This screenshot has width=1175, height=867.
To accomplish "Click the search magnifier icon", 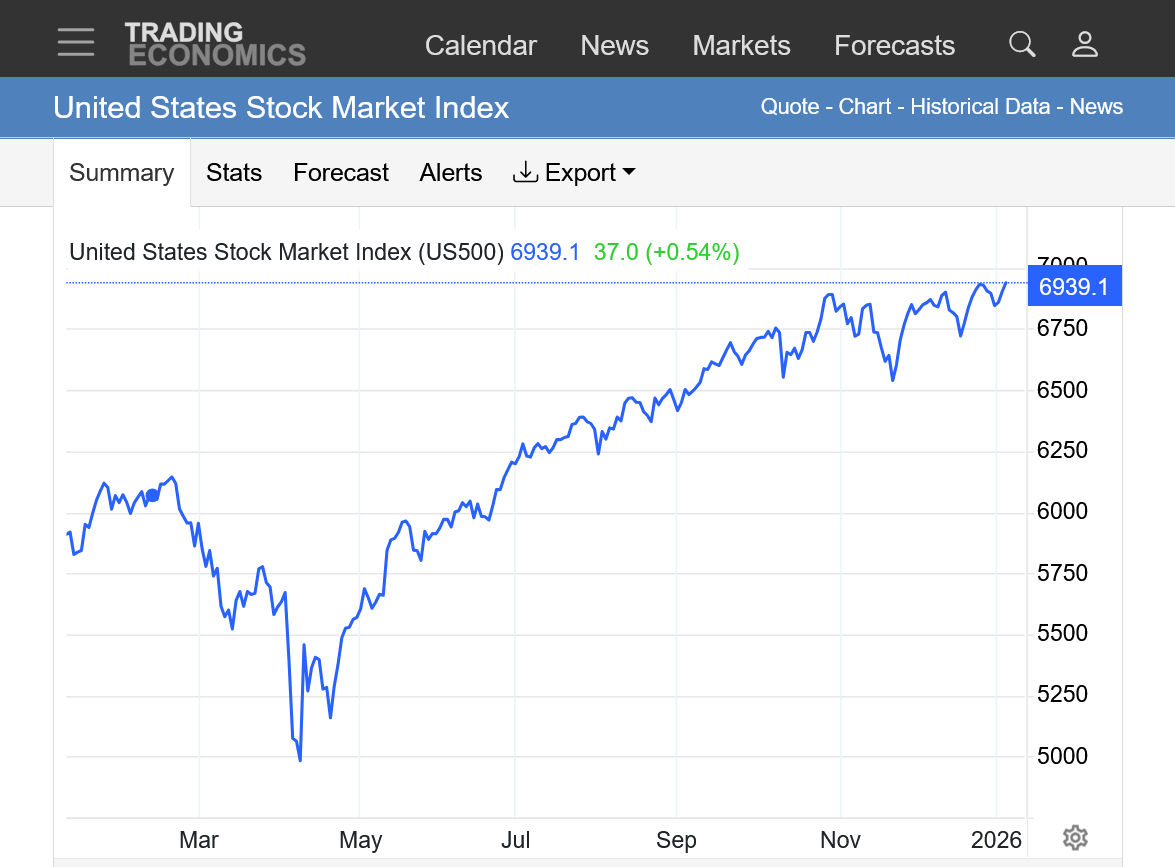I will coord(1021,44).
